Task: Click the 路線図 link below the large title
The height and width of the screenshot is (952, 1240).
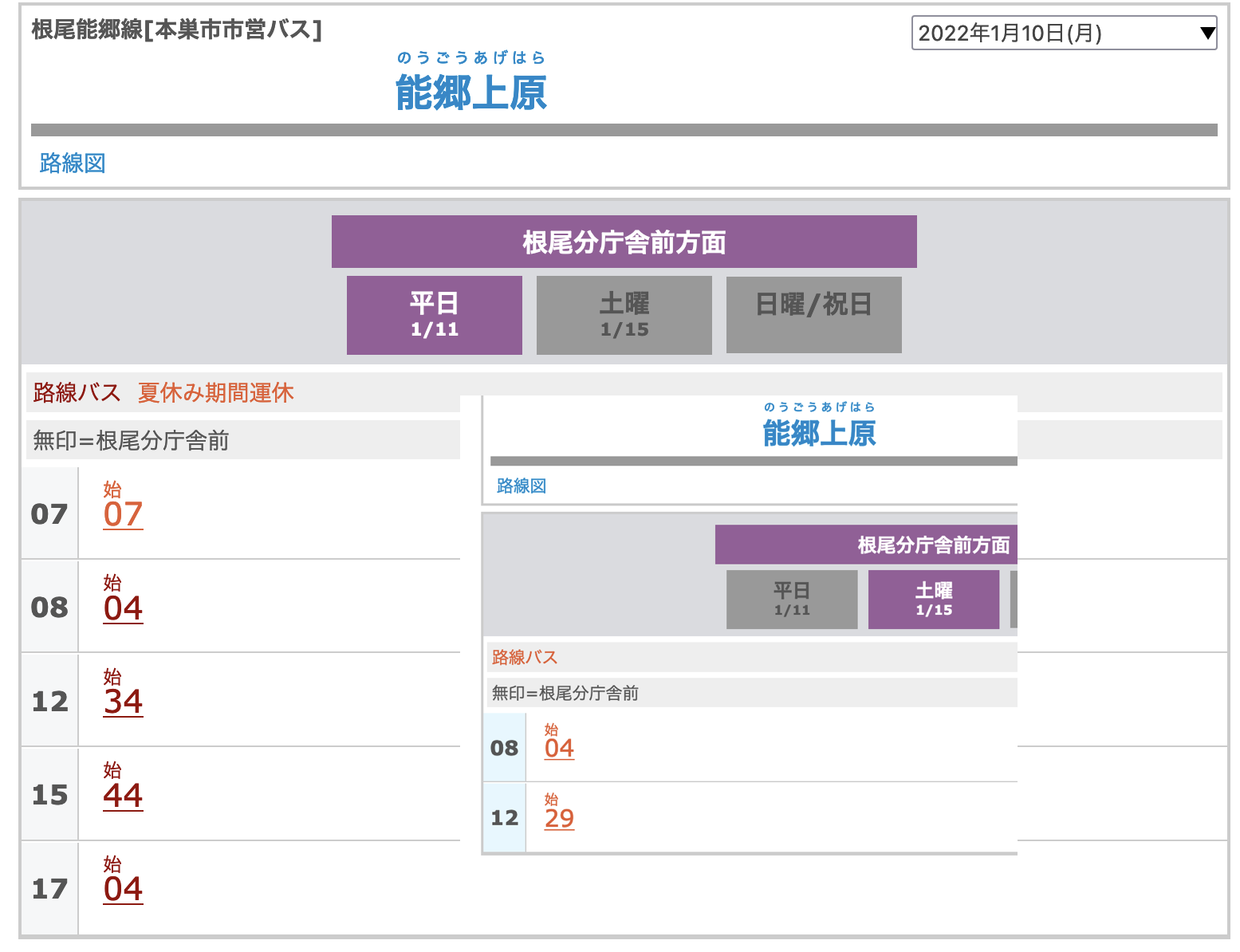Action: click(x=73, y=163)
